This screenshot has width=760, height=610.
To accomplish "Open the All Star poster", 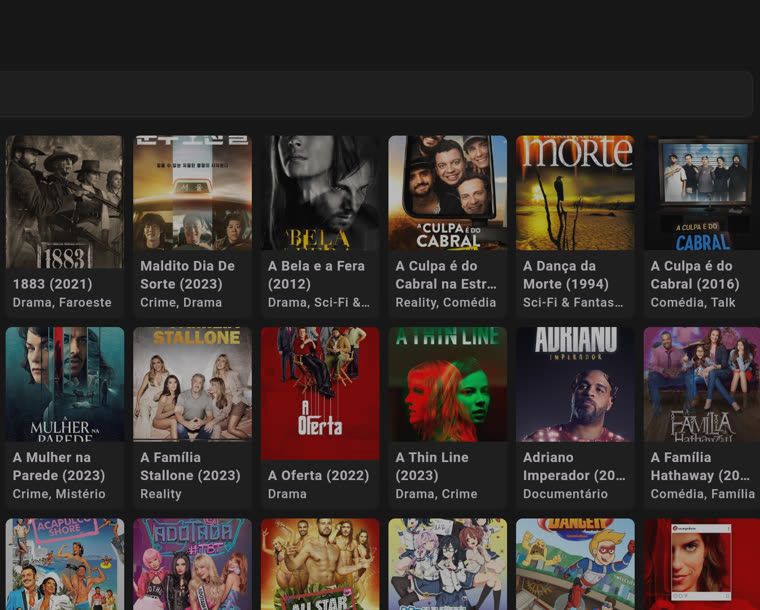I will (x=320, y=564).
